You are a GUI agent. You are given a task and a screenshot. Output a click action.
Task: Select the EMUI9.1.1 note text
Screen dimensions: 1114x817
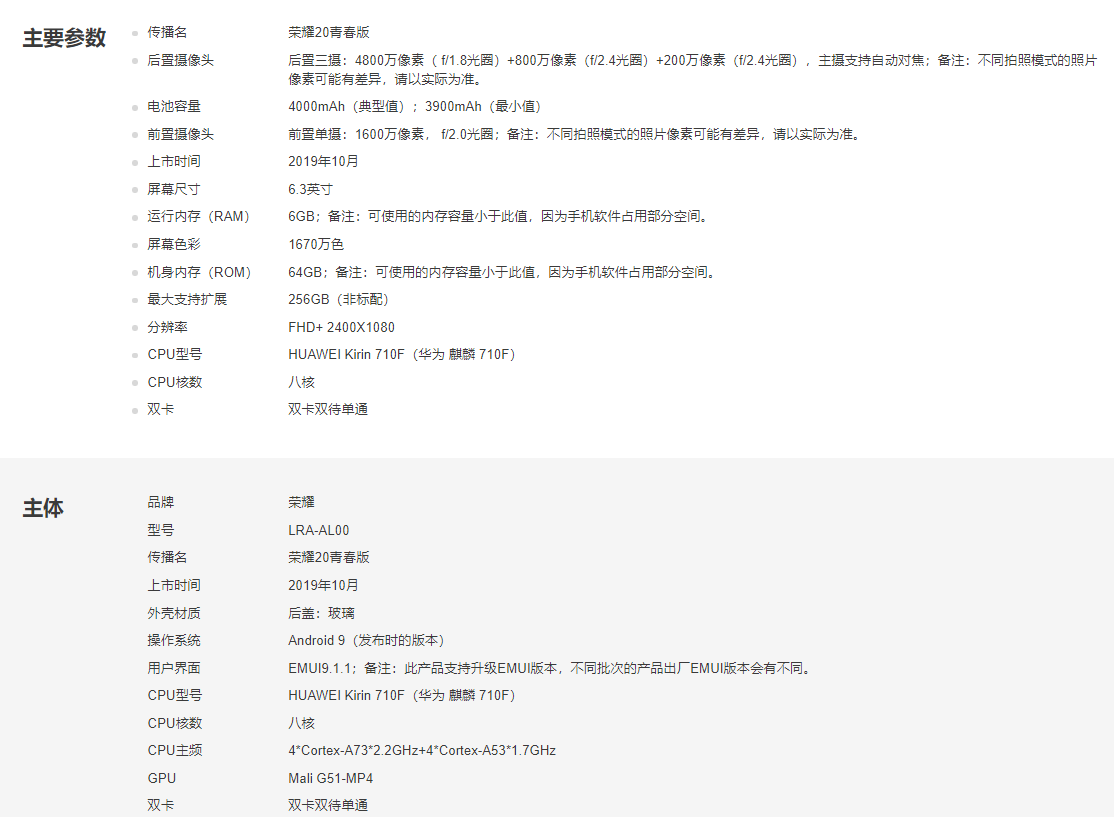point(550,668)
